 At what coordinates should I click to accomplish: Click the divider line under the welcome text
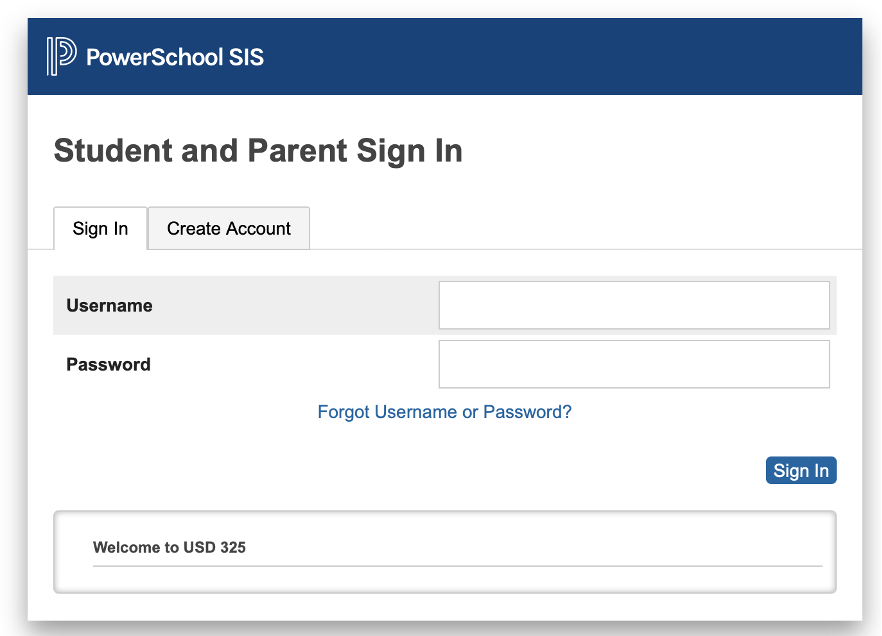click(x=457, y=566)
